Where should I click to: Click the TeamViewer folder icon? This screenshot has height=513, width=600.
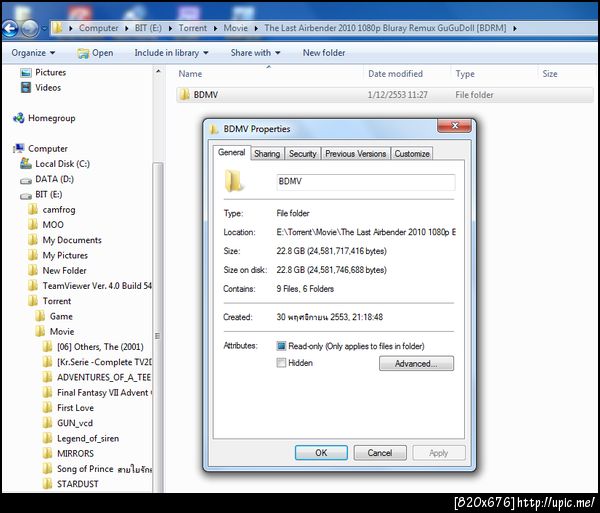pyautogui.click(x=33, y=286)
